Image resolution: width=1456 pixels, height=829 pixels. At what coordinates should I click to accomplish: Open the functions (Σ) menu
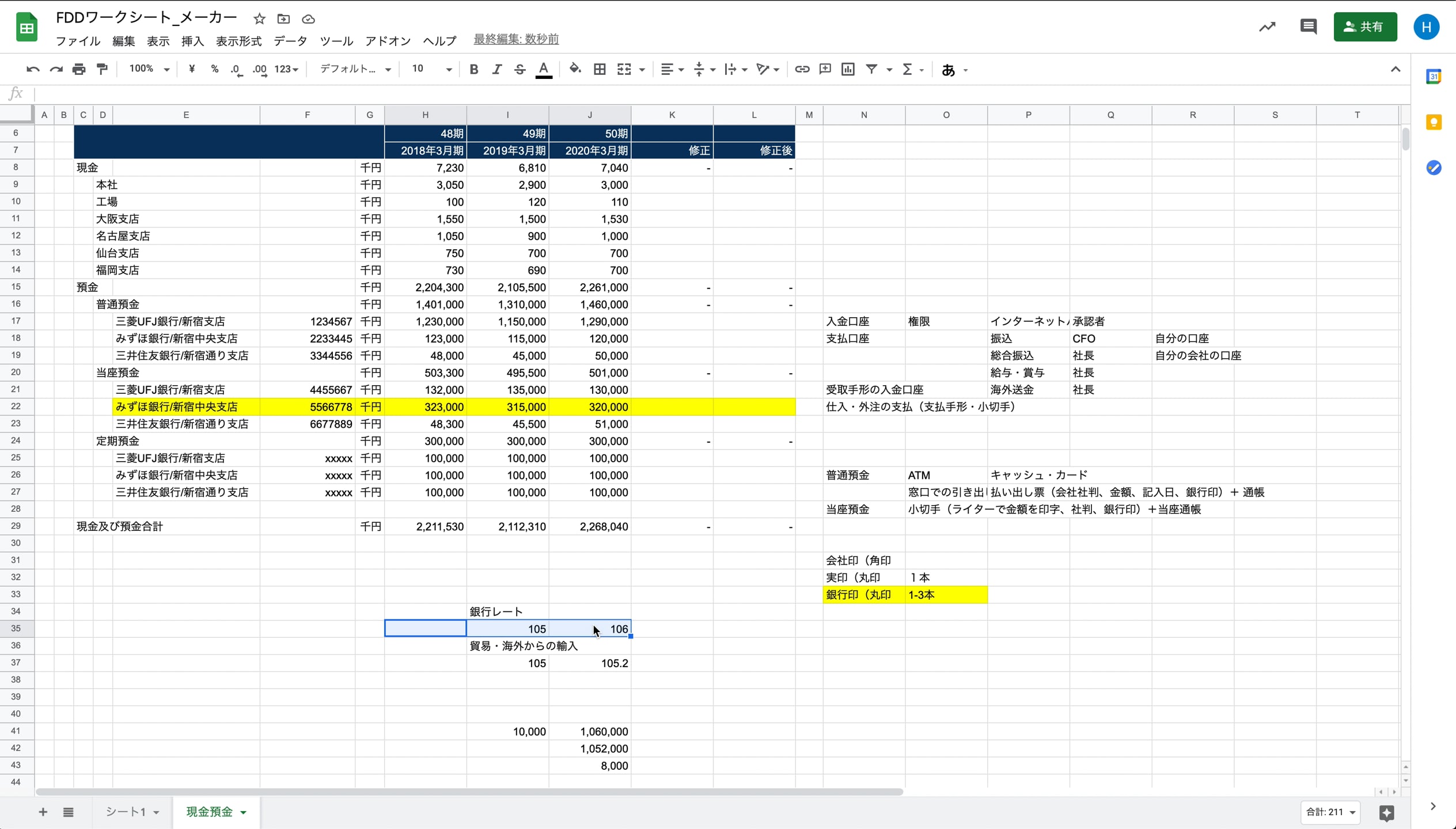908,69
